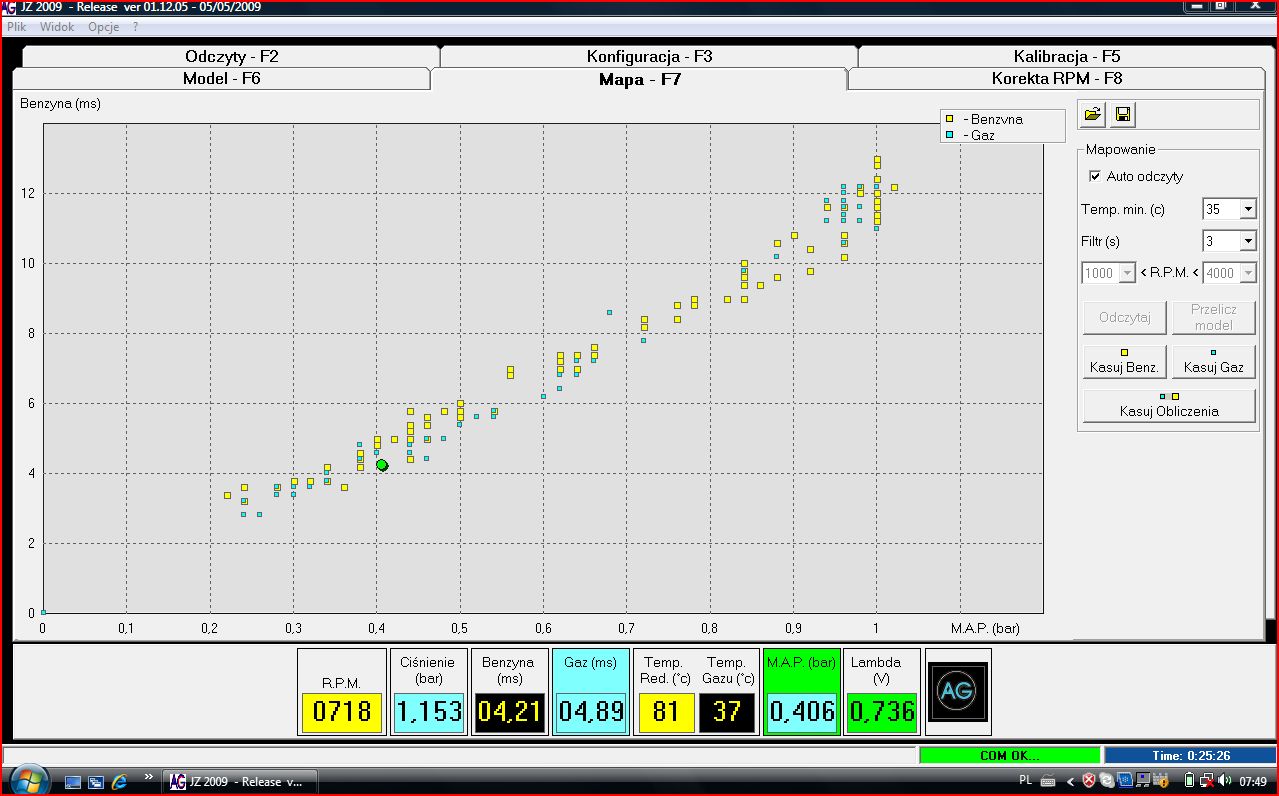Open Filtr (s) dropdown
This screenshot has width=1279, height=796.
[1247, 241]
